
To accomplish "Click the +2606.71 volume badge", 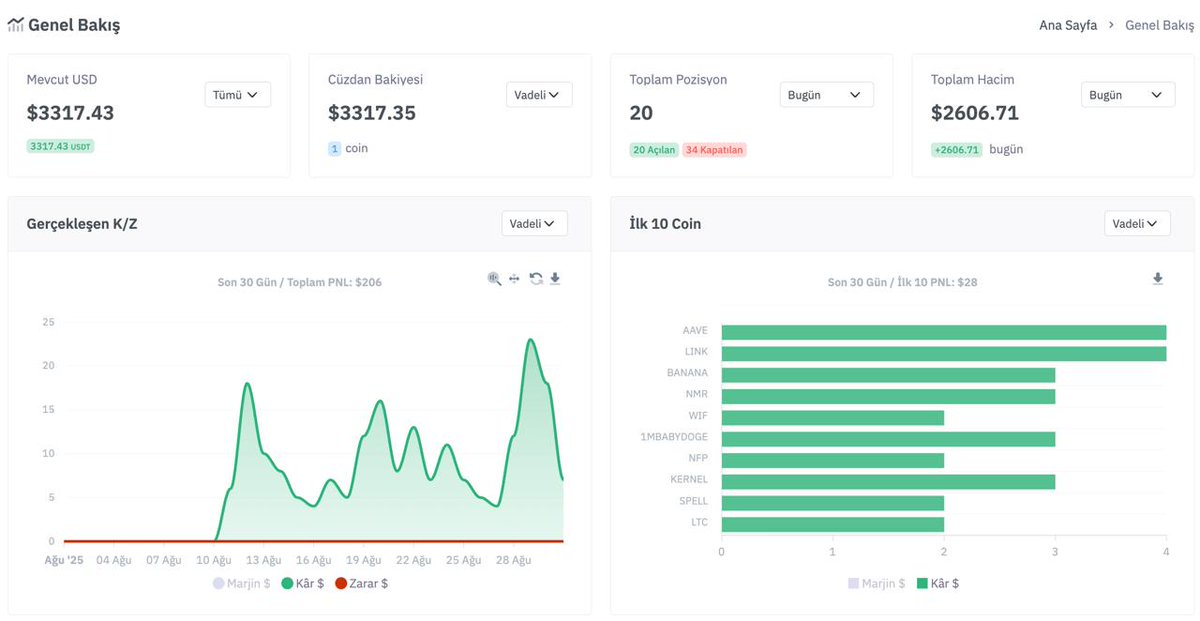I will tap(956, 150).
